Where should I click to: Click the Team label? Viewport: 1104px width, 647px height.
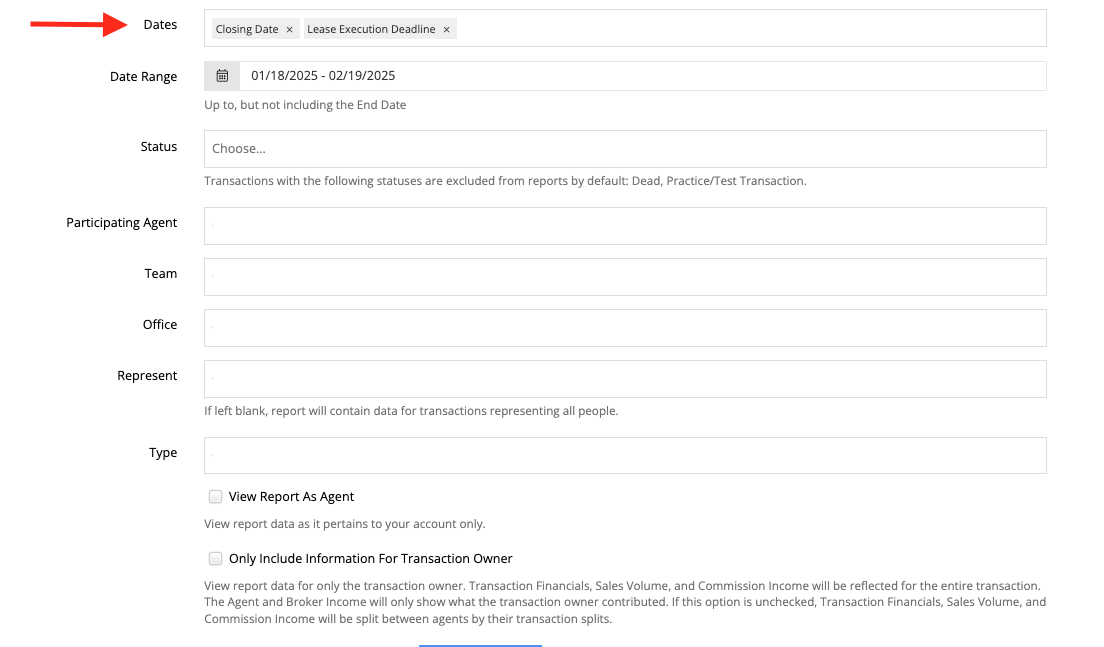click(x=161, y=274)
